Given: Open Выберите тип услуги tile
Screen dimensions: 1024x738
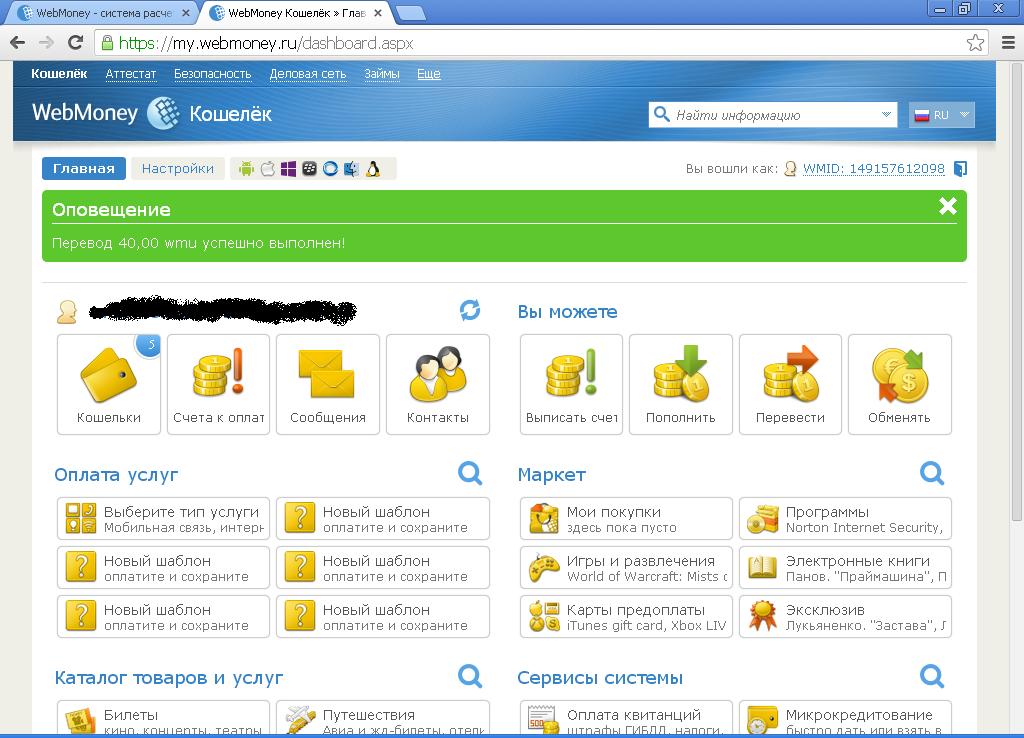Looking at the screenshot, I should point(163,519).
